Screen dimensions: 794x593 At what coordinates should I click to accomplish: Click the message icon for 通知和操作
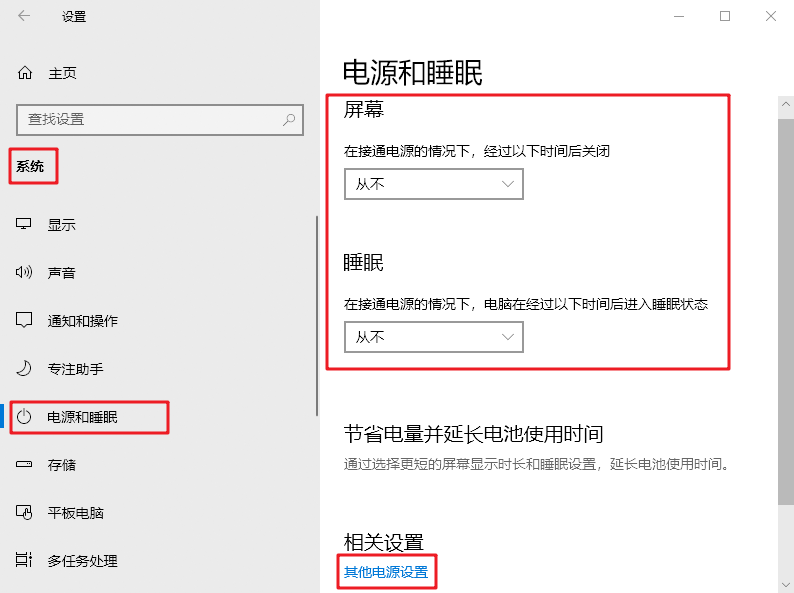click(24, 320)
